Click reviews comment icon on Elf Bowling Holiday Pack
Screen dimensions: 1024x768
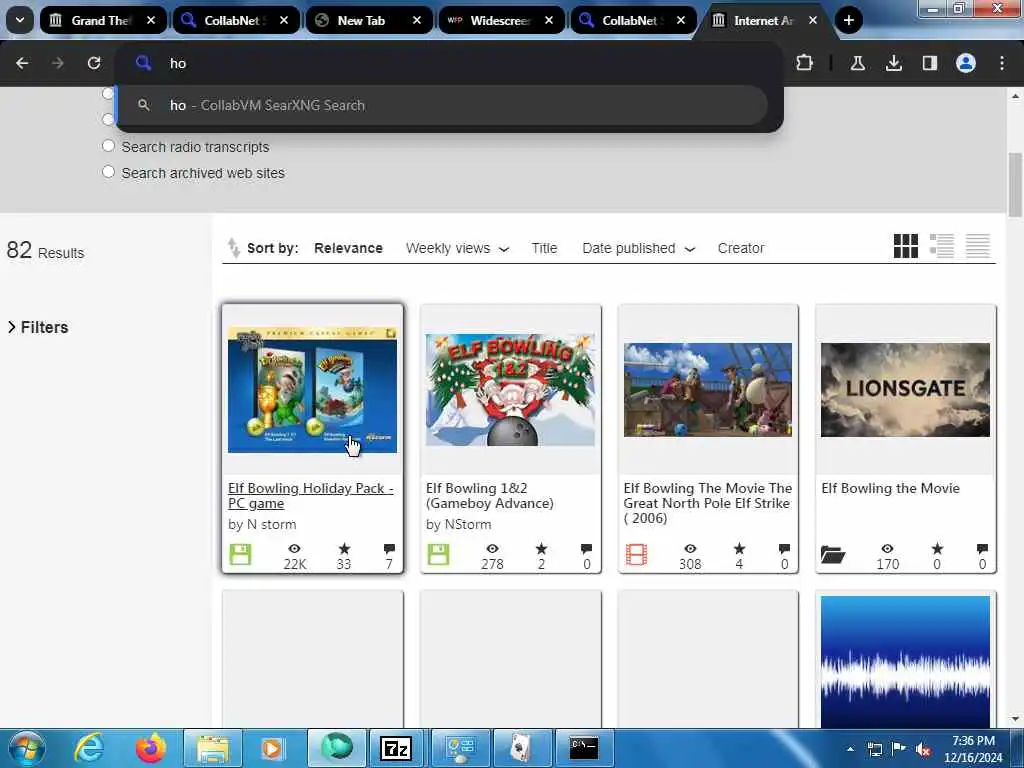pyautogui.click(x=389, y=549)
